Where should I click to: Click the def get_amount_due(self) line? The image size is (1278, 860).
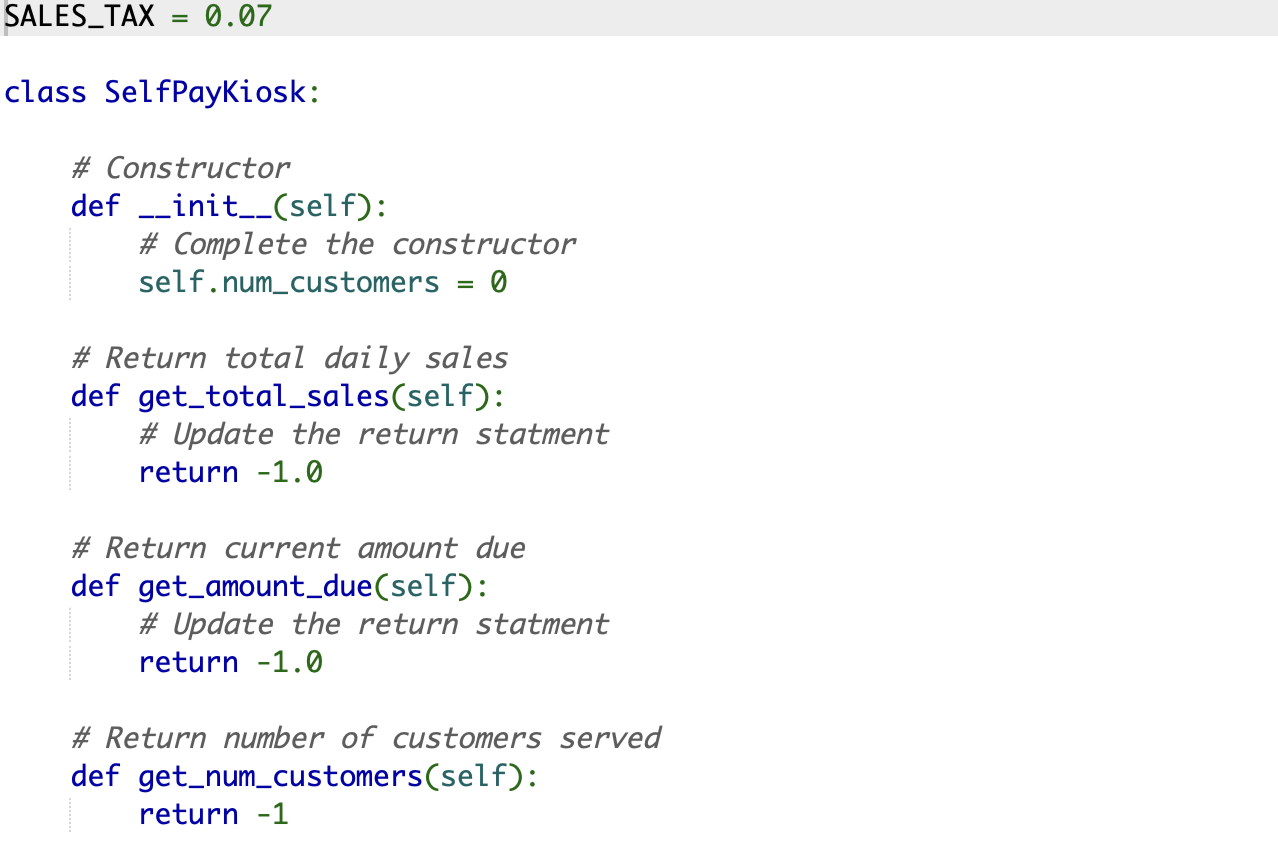coord(280,587)
